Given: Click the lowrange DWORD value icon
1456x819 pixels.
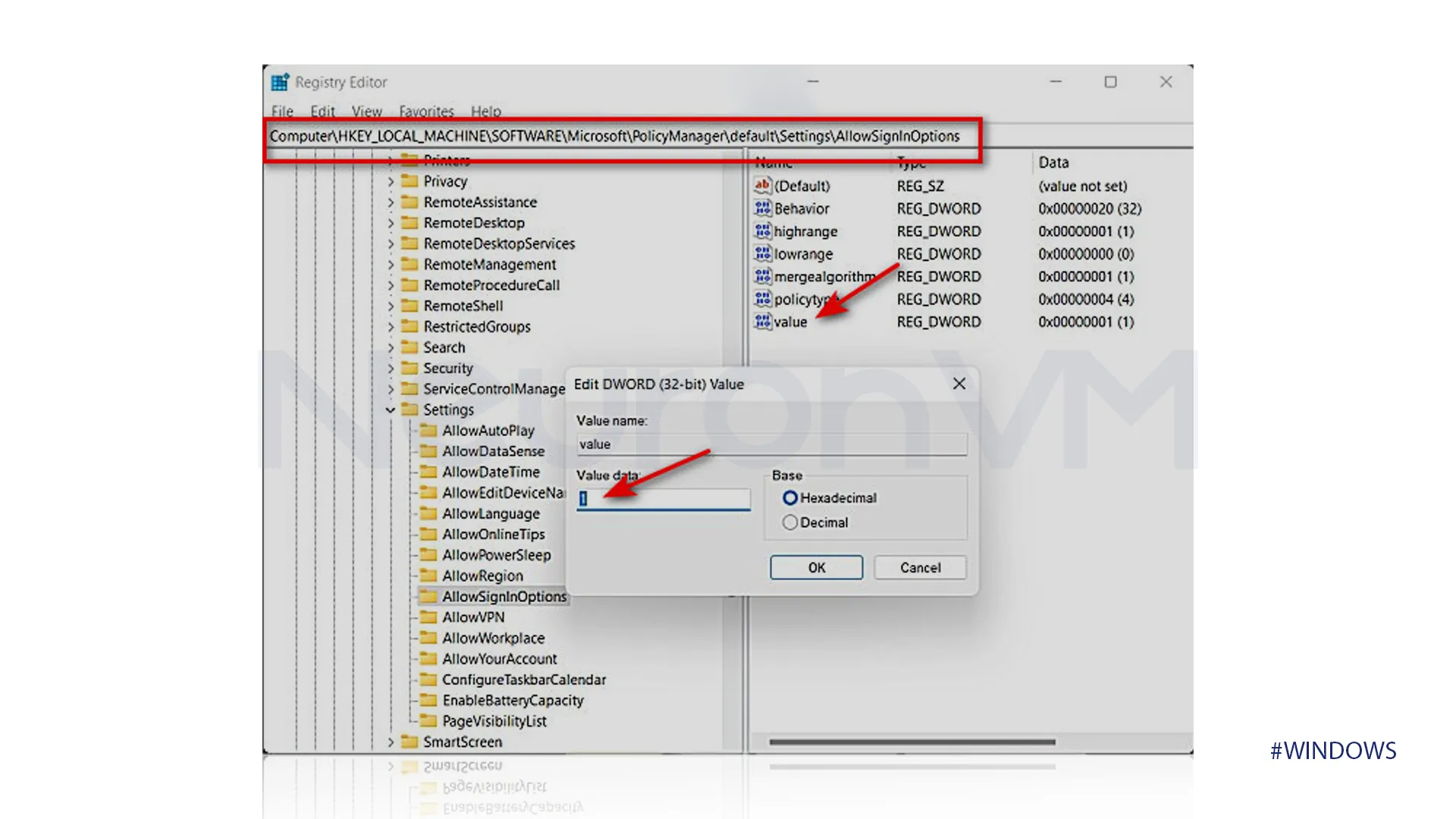Looking at the screenshot, I should pos(762,253).
